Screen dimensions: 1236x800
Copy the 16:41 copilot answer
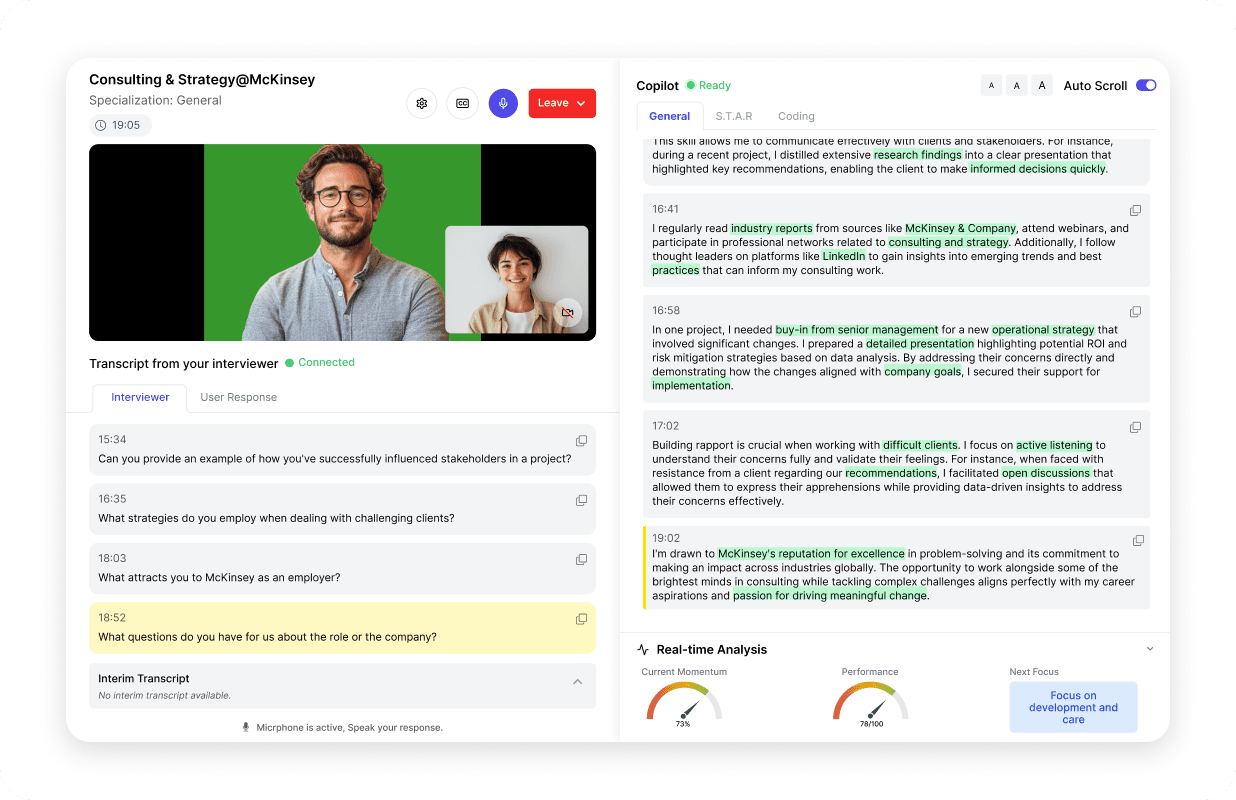tap(1135, 210)
